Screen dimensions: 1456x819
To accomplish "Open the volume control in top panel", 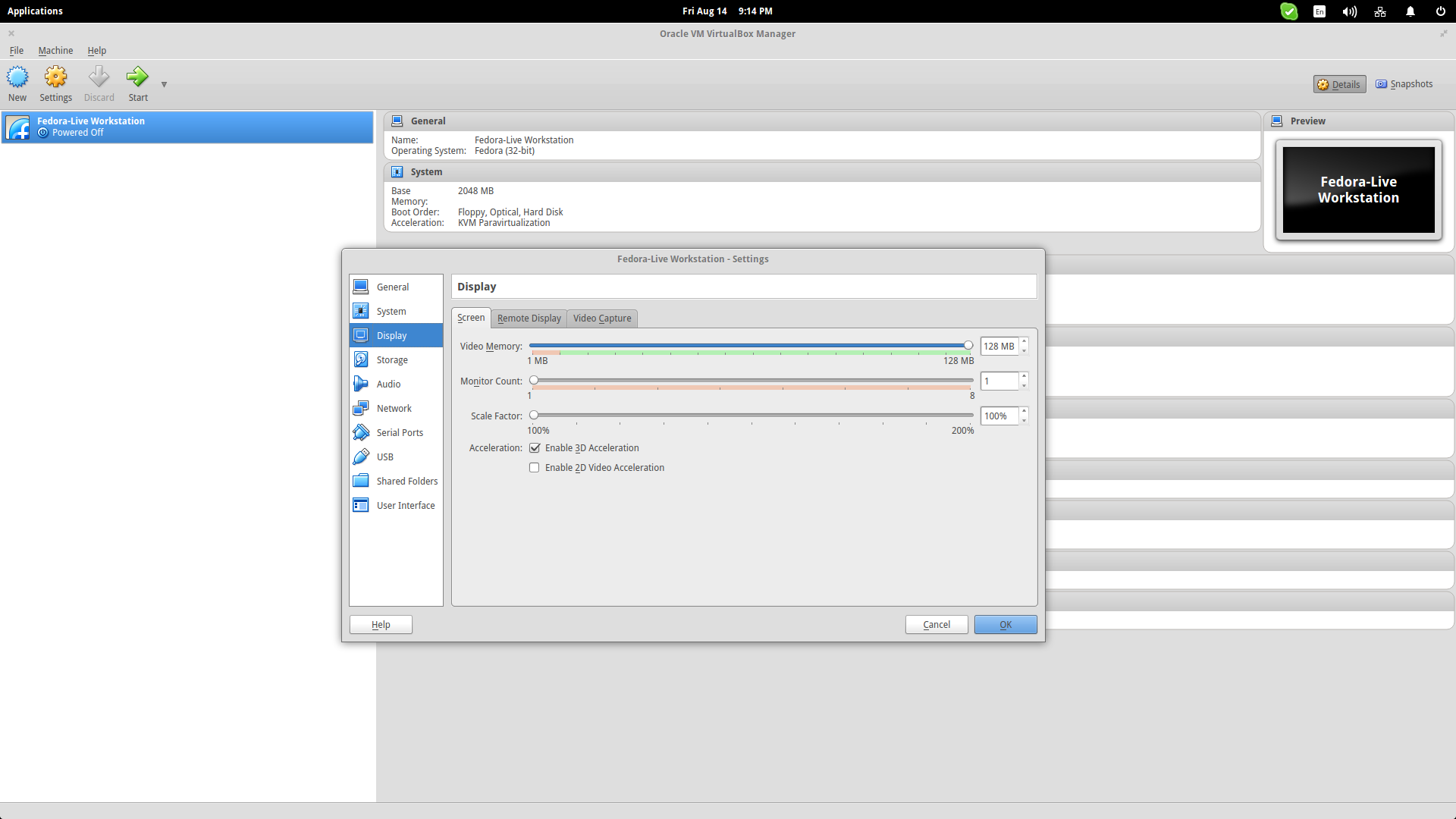I will [x=1350, y=11].
